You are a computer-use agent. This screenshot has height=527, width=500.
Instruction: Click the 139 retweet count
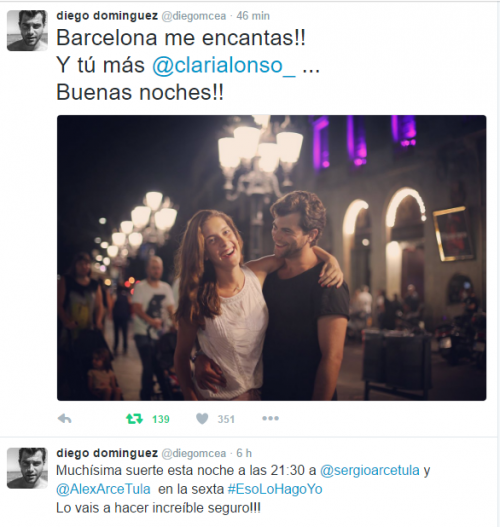click(161, 419)
